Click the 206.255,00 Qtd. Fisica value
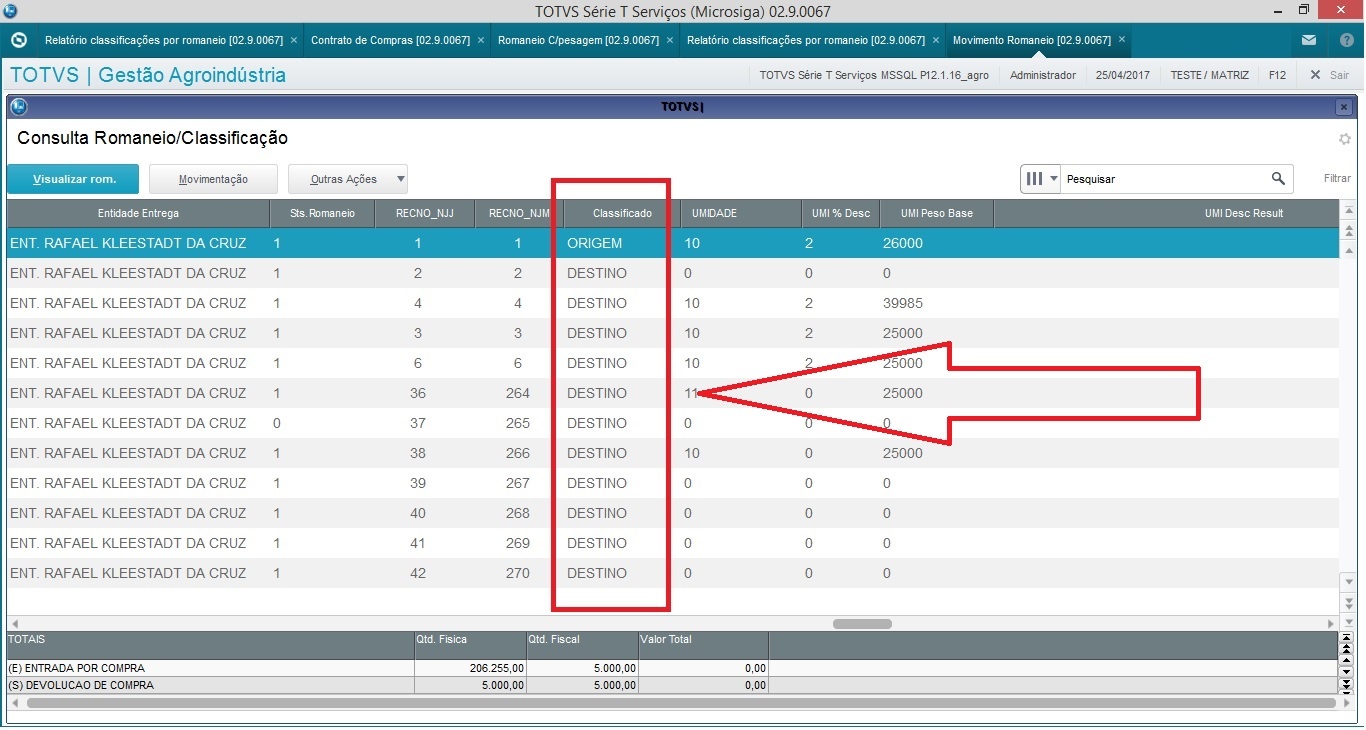This screenshot has height=730, width=1366. (x=496, y=668)
